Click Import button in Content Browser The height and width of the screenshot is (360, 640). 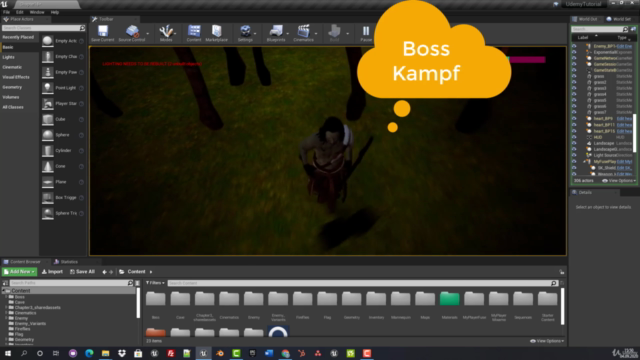[52, 272]
